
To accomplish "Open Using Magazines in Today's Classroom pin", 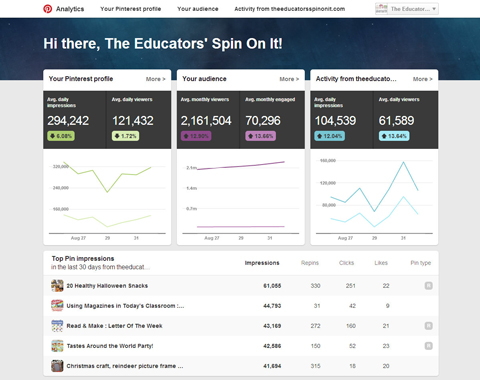I will [x=125, y=306].
